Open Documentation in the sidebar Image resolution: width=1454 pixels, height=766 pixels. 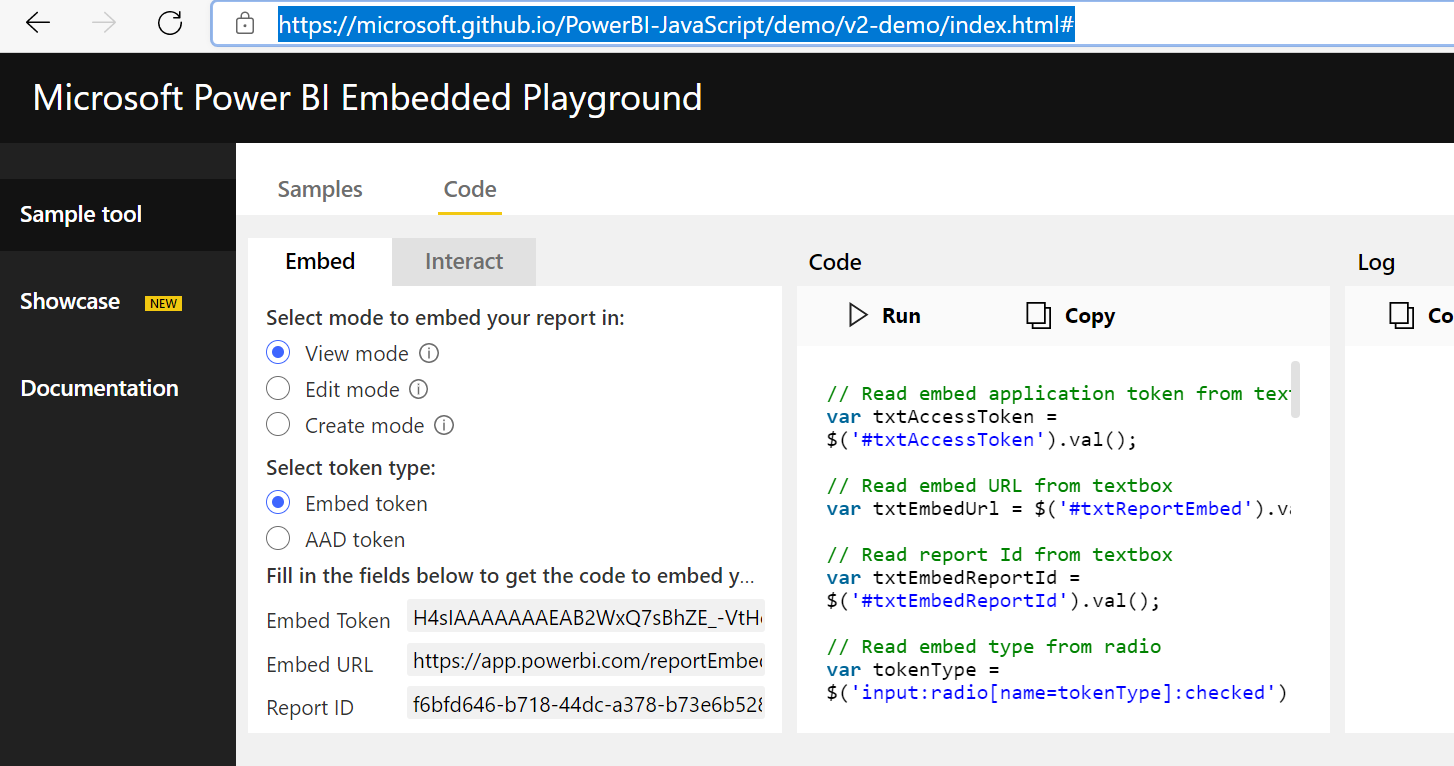click(x=99, y=388)
